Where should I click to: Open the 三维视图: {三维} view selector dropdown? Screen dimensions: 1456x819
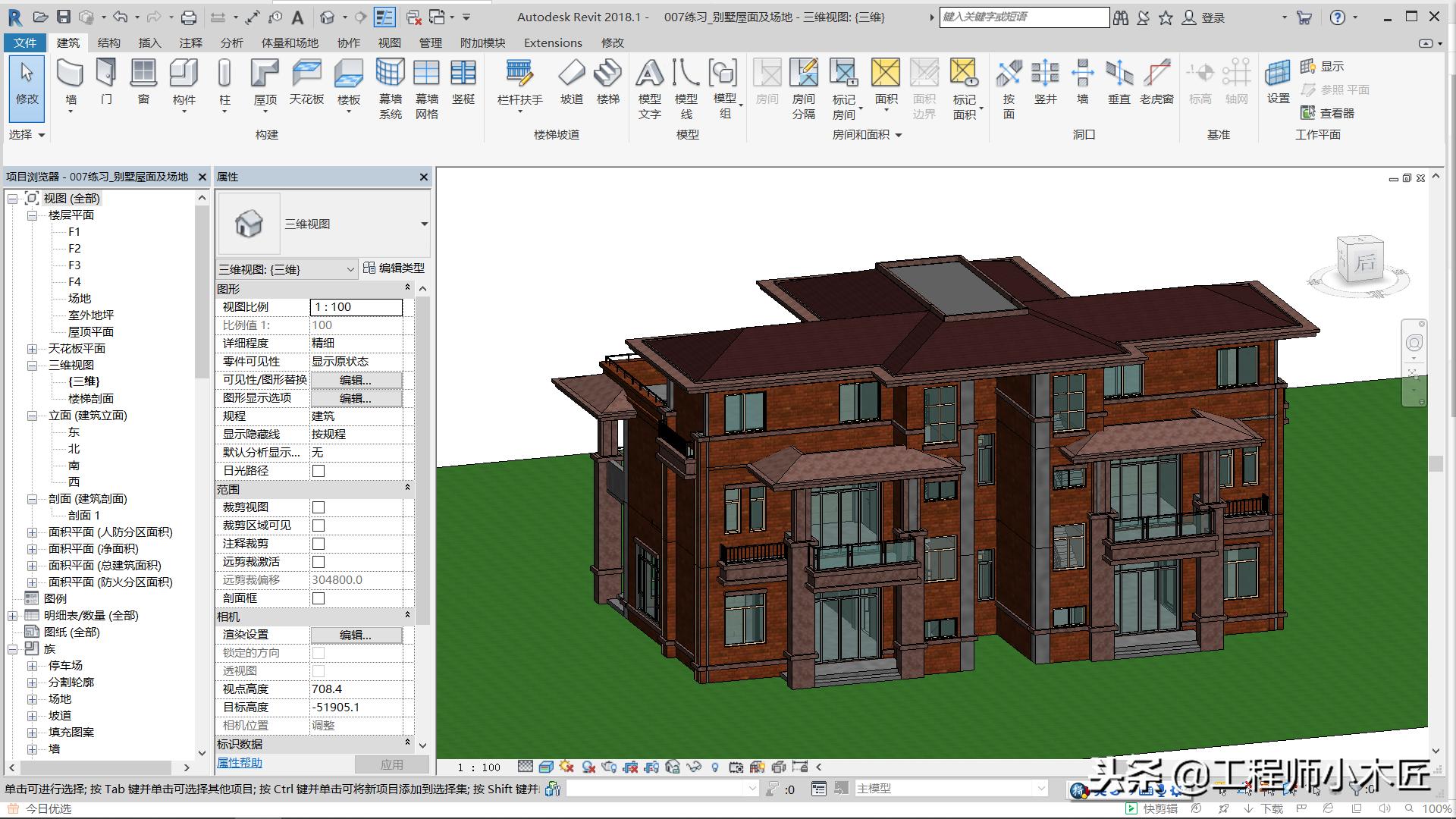pos(350,268)
